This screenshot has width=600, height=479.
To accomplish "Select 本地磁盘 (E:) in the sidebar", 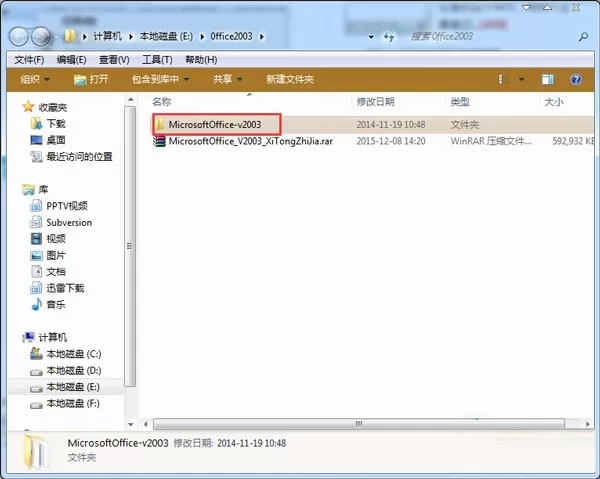I will (73, 387).
